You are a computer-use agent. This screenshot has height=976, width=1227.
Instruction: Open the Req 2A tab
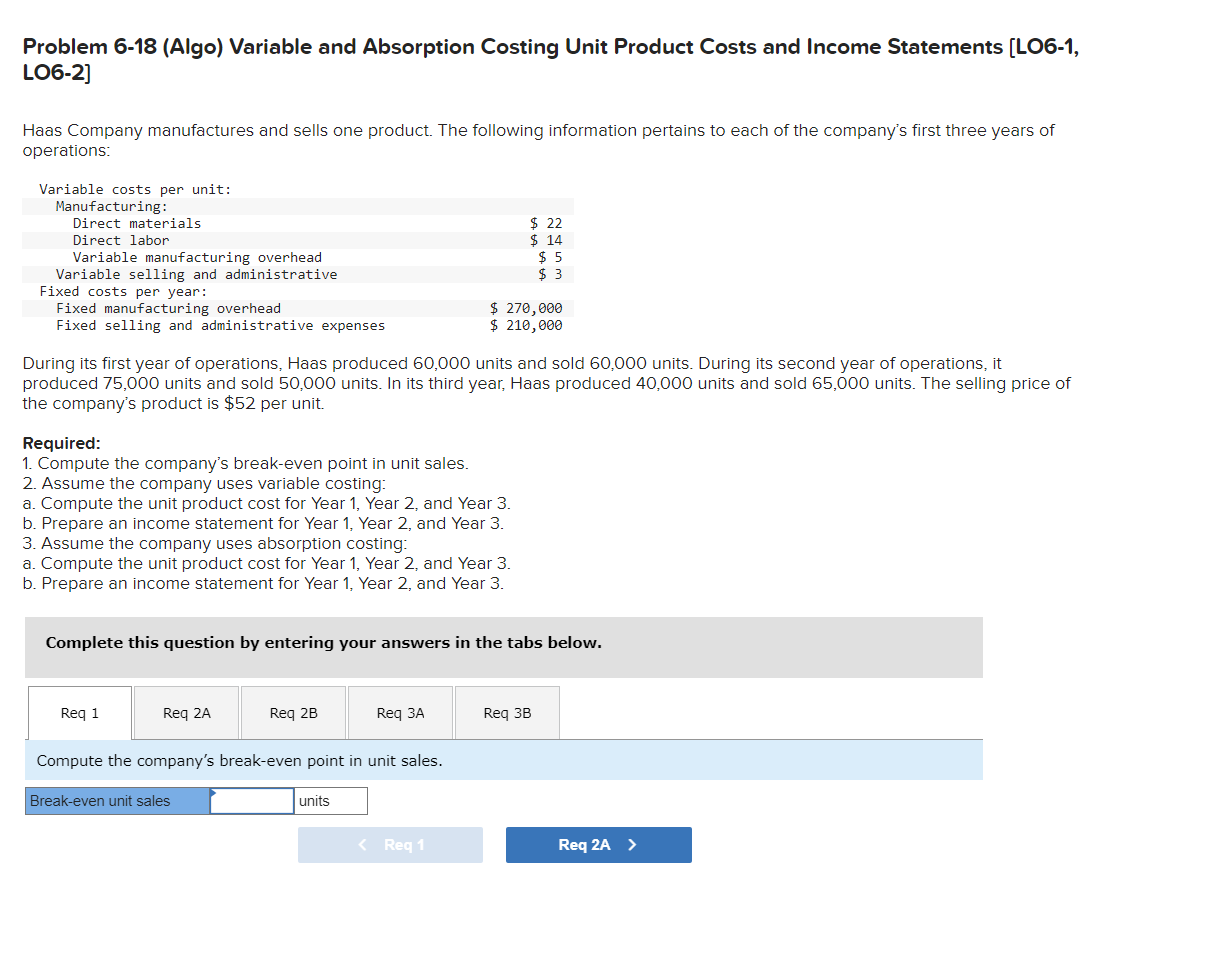(186, 712)
